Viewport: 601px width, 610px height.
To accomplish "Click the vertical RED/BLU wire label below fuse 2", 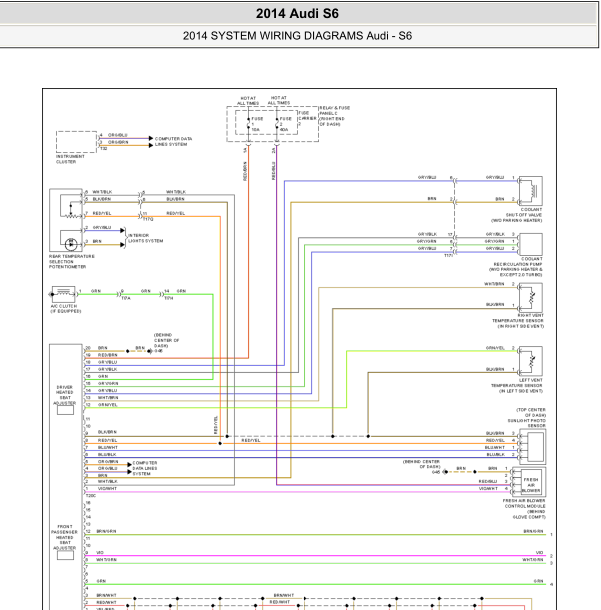I will tap(273, 171).
